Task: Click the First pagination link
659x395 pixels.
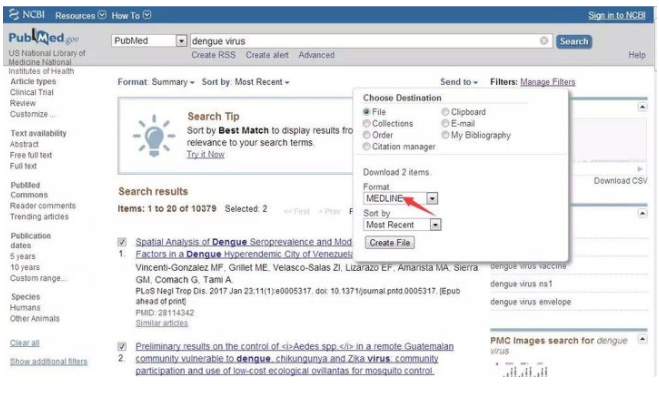Action: [x=297, y=211]
